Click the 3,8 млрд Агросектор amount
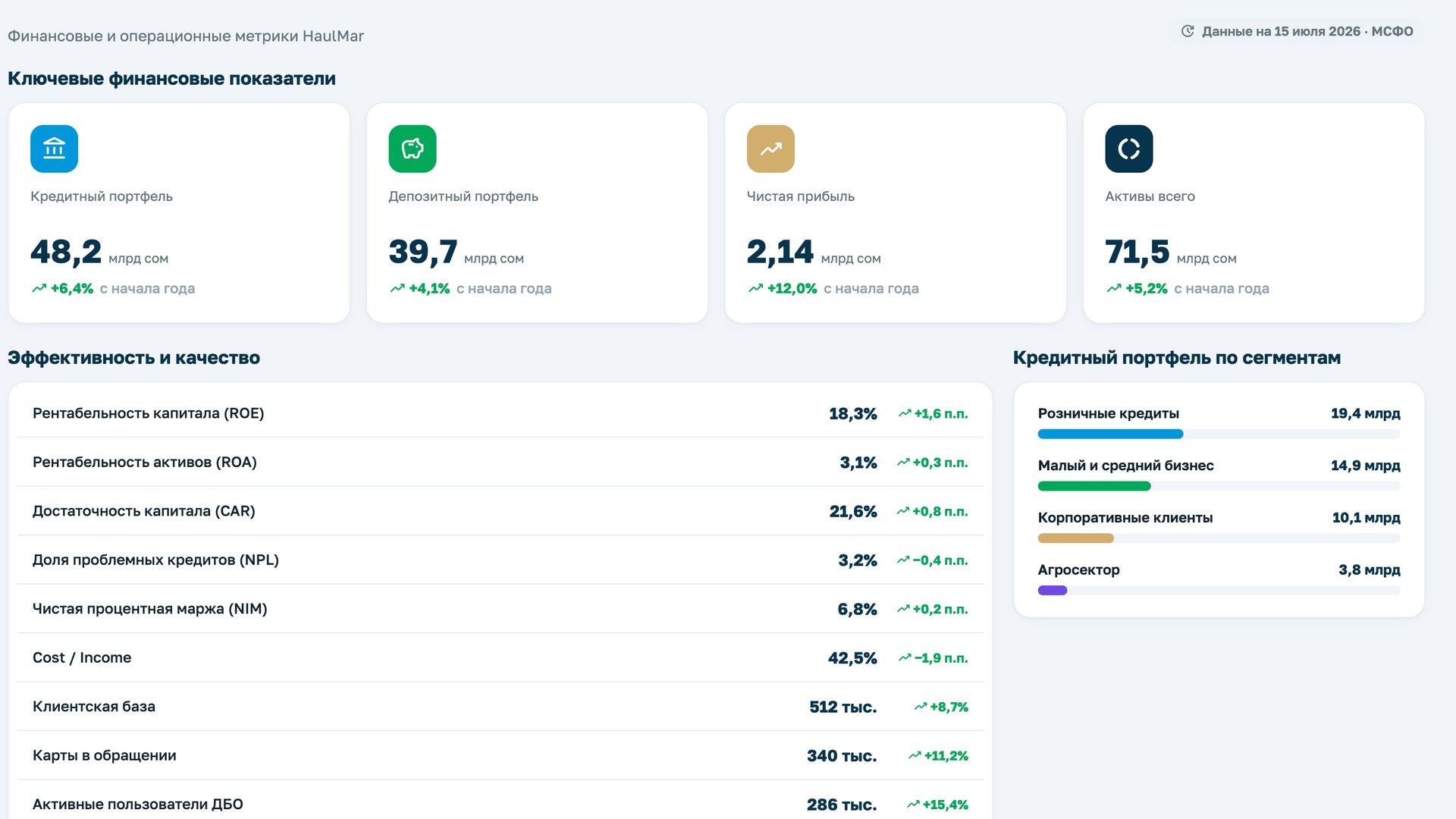Viewport: 1456px width, 819px height. point(1370,570)
